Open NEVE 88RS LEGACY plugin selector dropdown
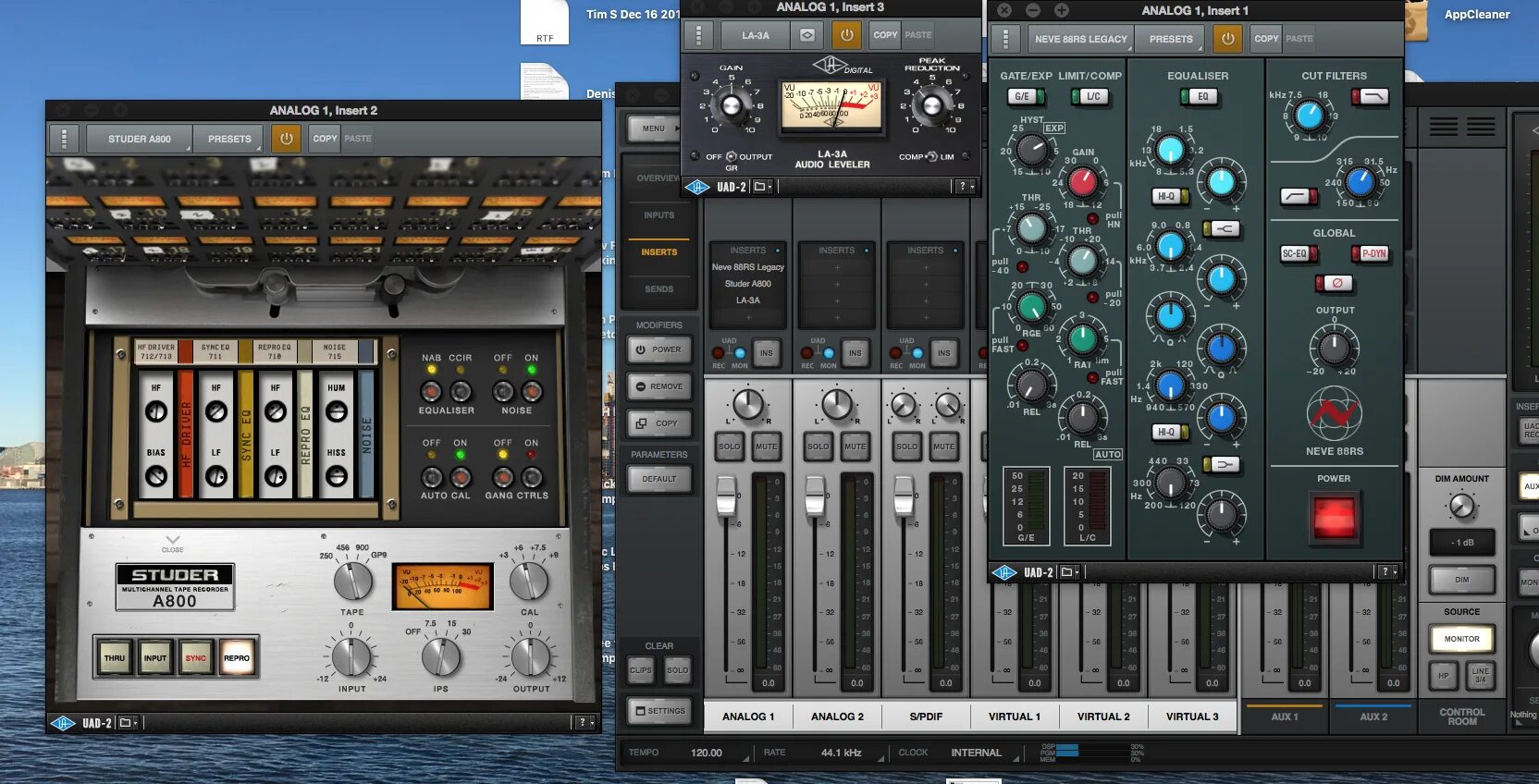The height and width of the screenshot is (784, 1539). coord(1081,39)
